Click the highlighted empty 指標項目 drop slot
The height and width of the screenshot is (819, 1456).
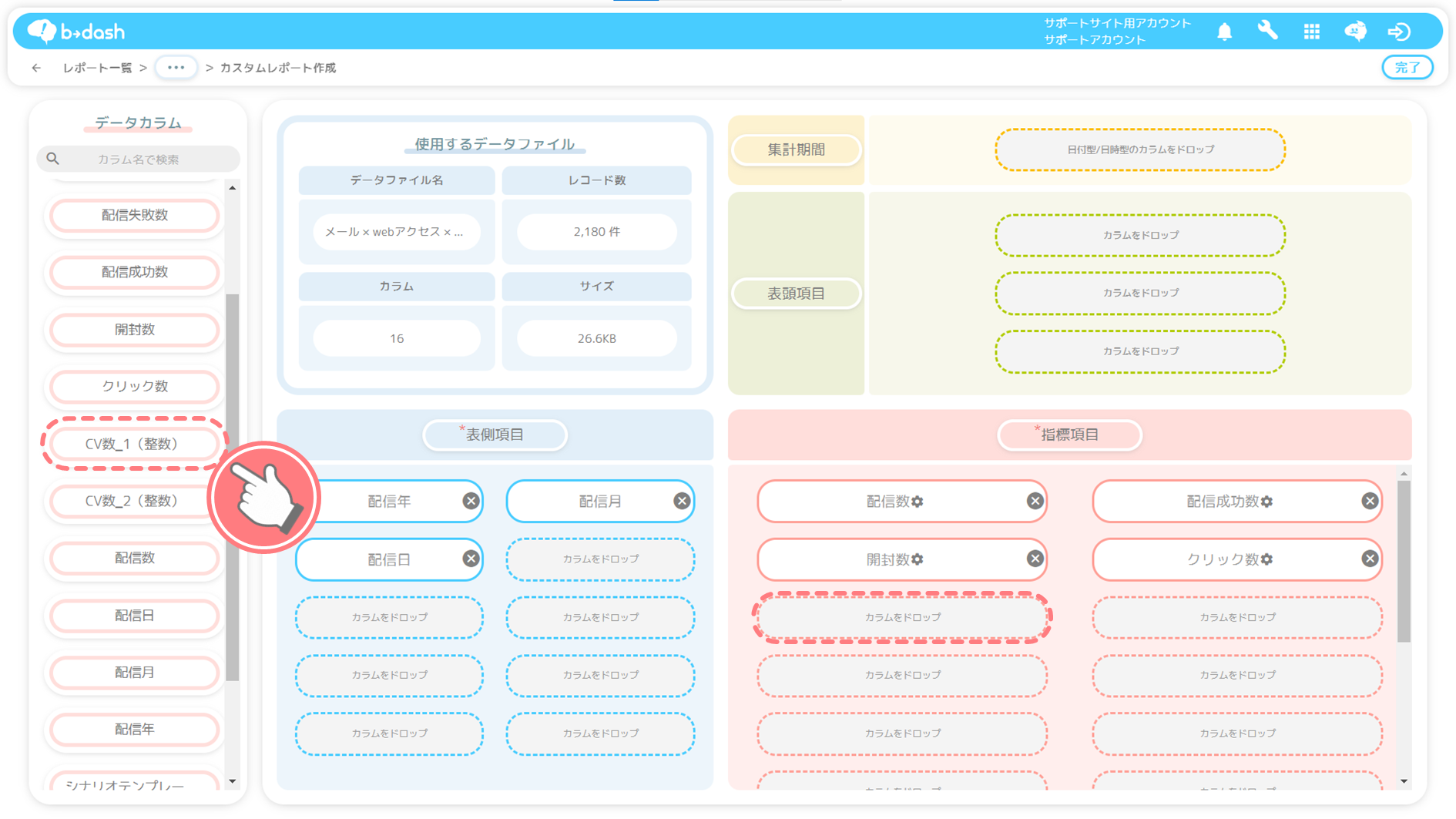click(902, 617)
